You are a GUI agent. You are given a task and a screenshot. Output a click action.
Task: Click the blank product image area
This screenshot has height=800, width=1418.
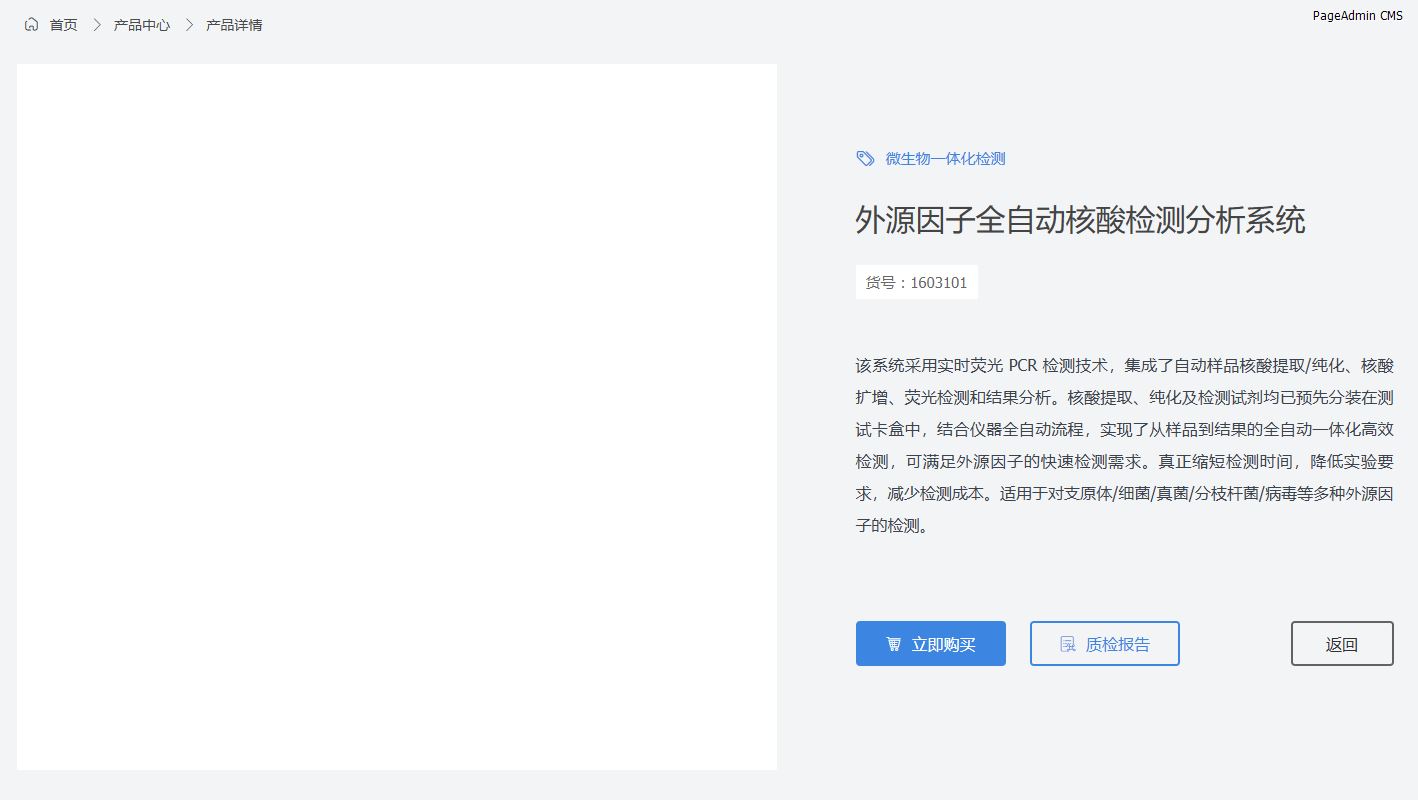(397, 417)
